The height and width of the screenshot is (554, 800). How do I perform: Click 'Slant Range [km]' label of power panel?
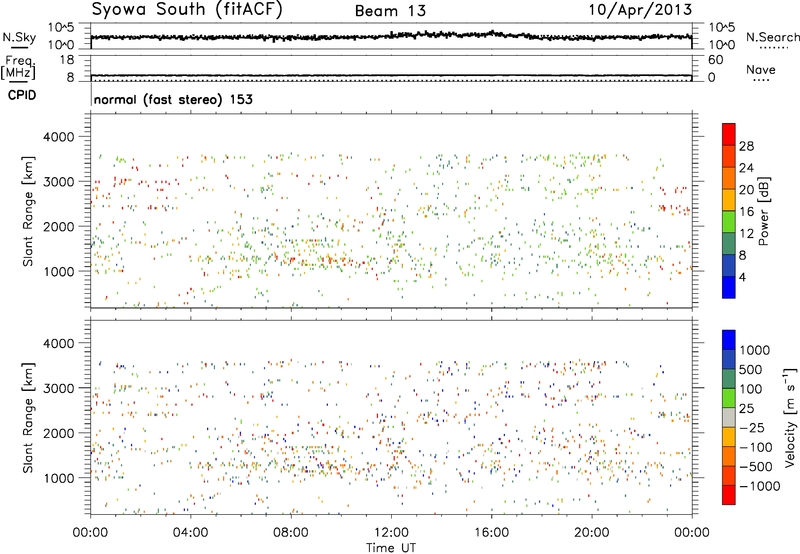(28, 211)
